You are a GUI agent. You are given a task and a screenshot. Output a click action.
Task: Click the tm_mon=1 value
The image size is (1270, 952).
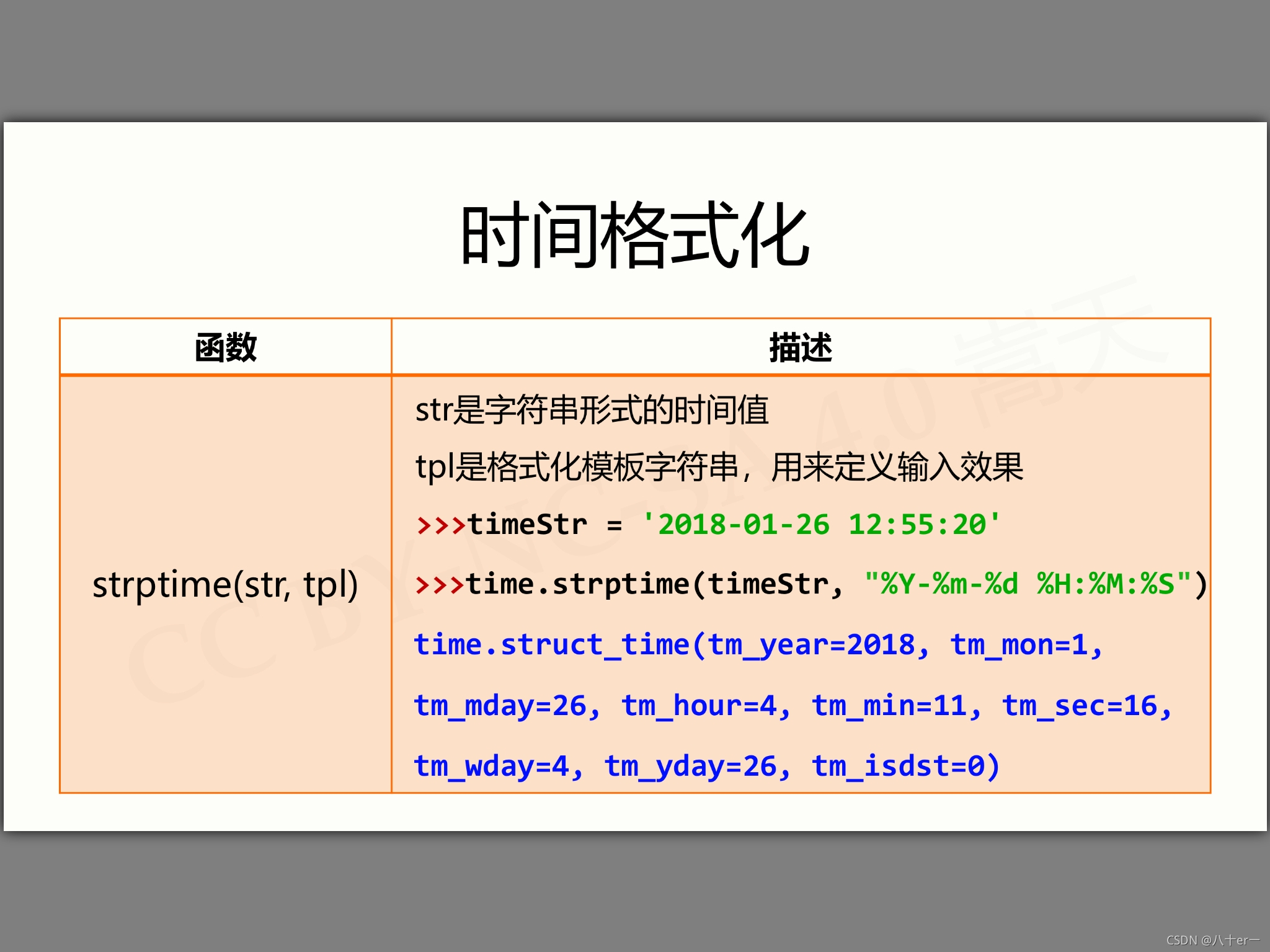[1019, 645]
